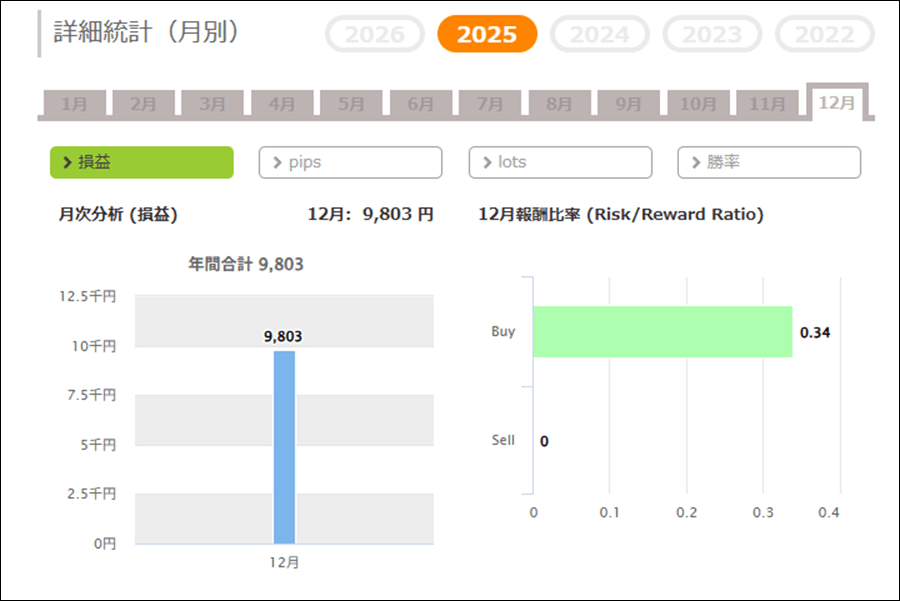The width and height of the screenshot is (900, 601).
Task: Switch to the 8月 tab
Action: (x=560, y=104)
